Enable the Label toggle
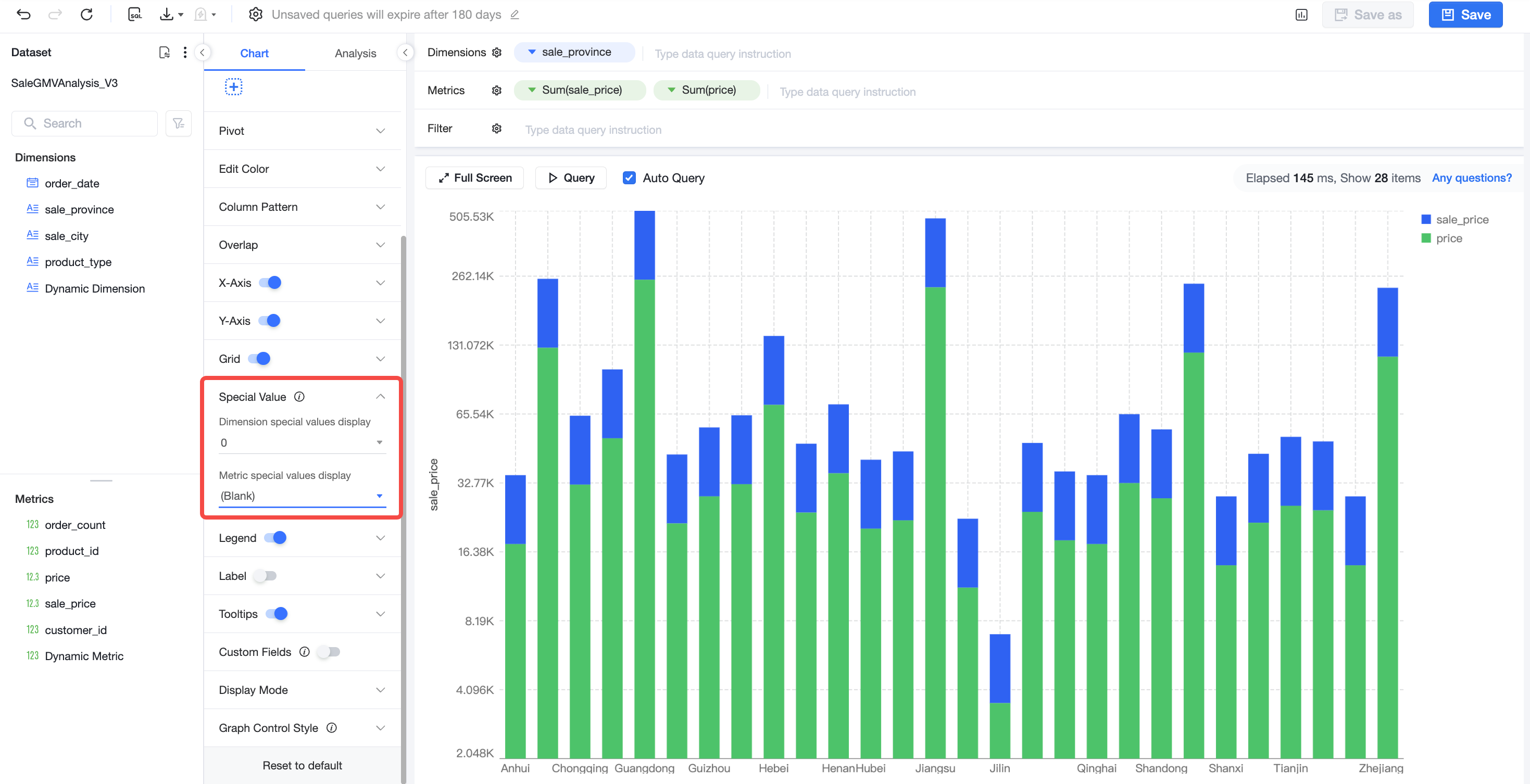 (265, 576)
